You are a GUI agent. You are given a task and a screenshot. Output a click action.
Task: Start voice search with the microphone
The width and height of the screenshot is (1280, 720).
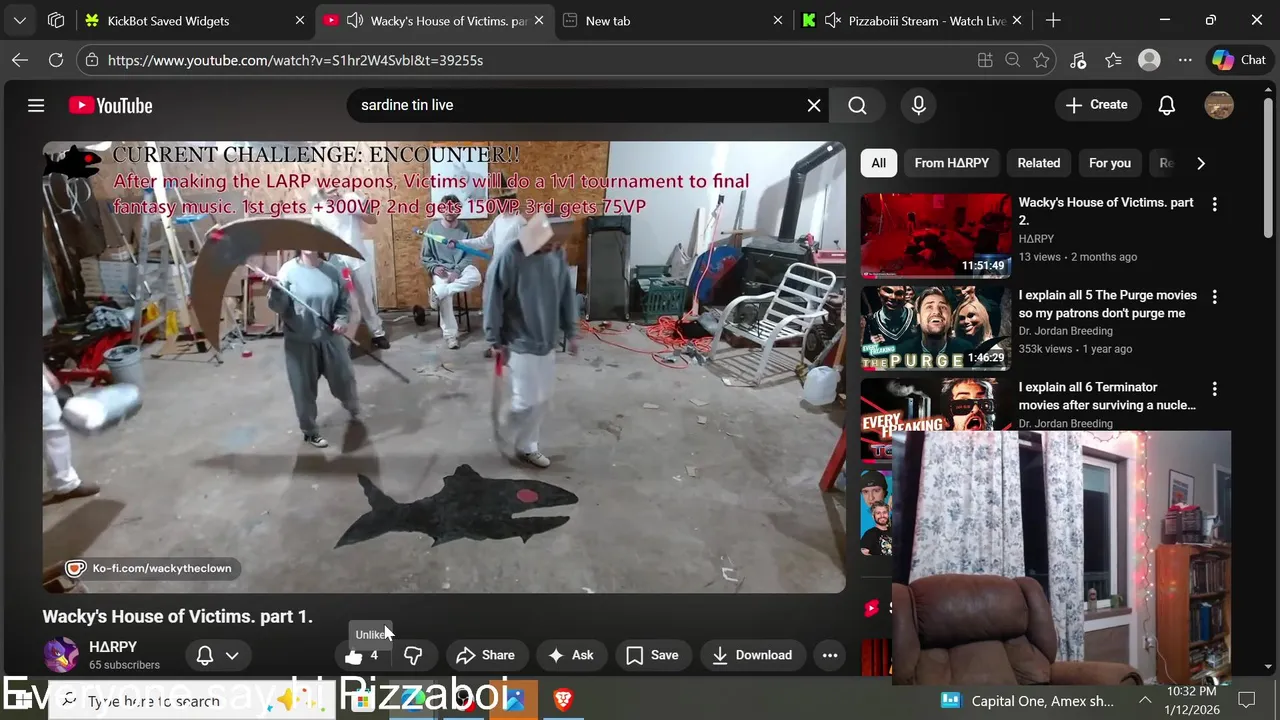pyautogui.click(x=918, y=105)
